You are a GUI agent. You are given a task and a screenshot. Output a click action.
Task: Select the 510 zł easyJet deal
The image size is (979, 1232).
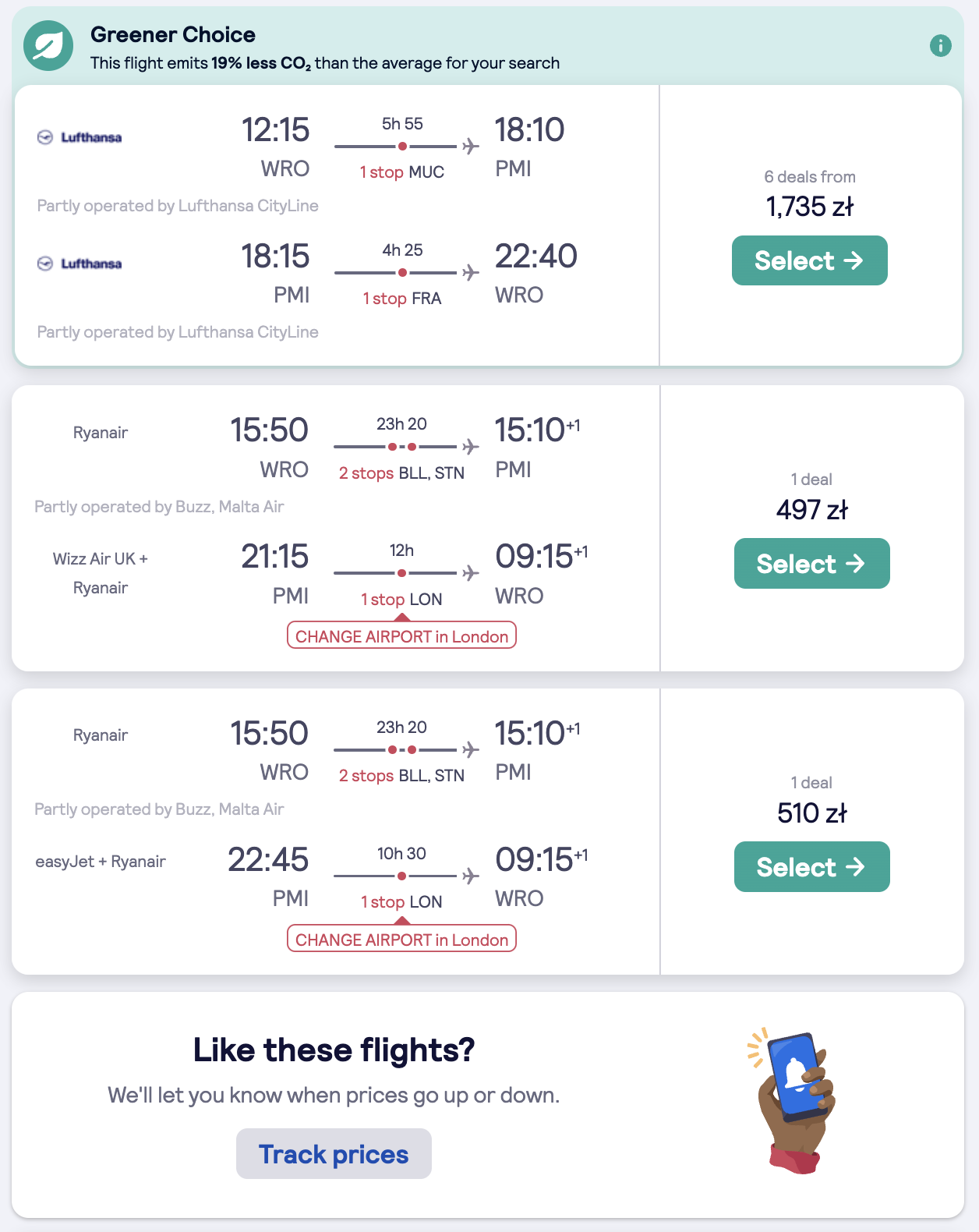[811, 866]
